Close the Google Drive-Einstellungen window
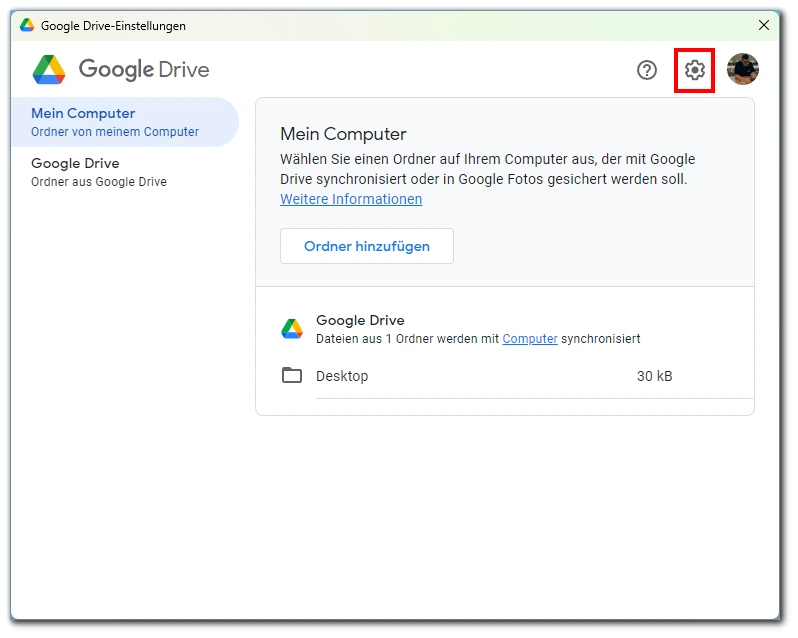This screenshot has height=638, width=798. tap(763, 25)
